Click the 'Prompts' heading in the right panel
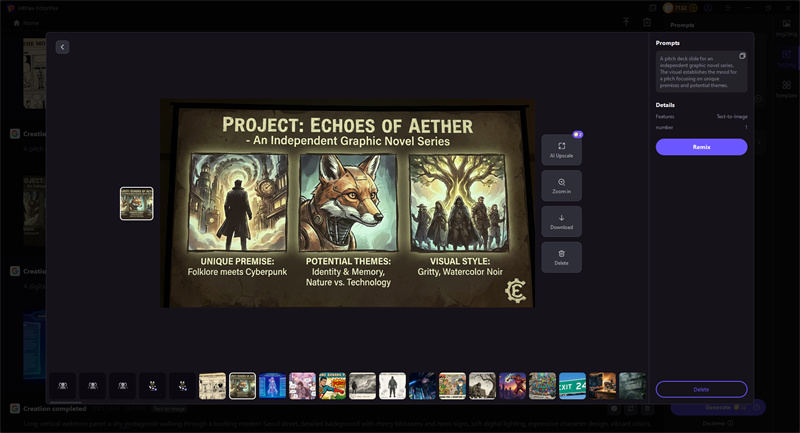The image size is (800, 433). click(667, 43)
